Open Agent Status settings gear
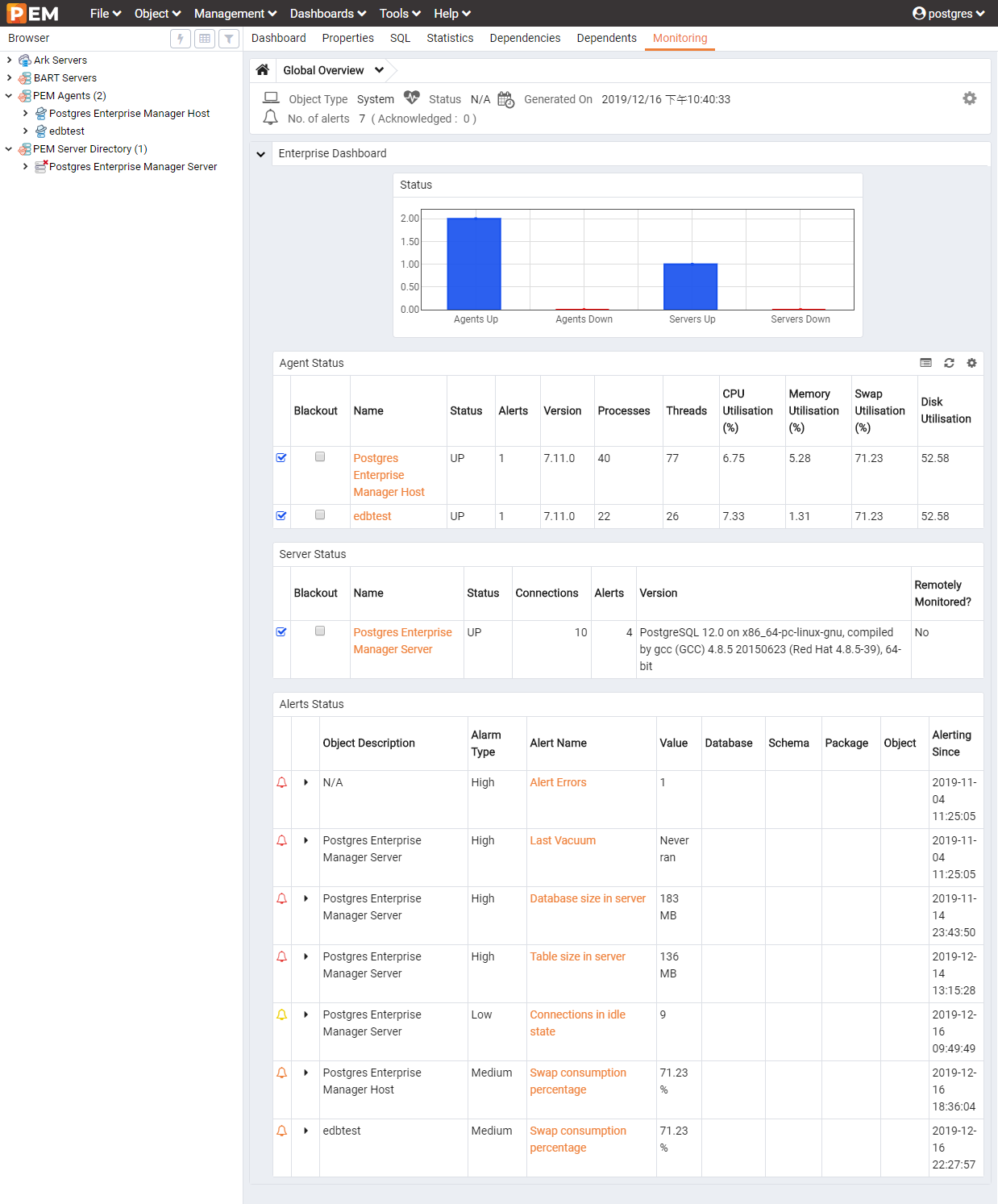The width and height of the screenshot is (998, 1204). 971,363
